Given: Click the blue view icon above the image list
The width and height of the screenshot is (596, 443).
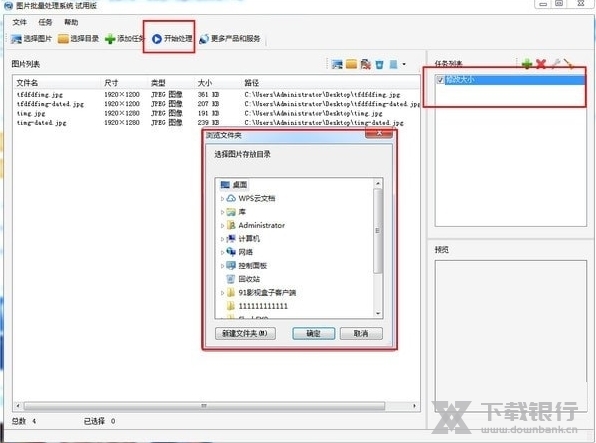Looking at the screenshot, I should pos(393,64).
